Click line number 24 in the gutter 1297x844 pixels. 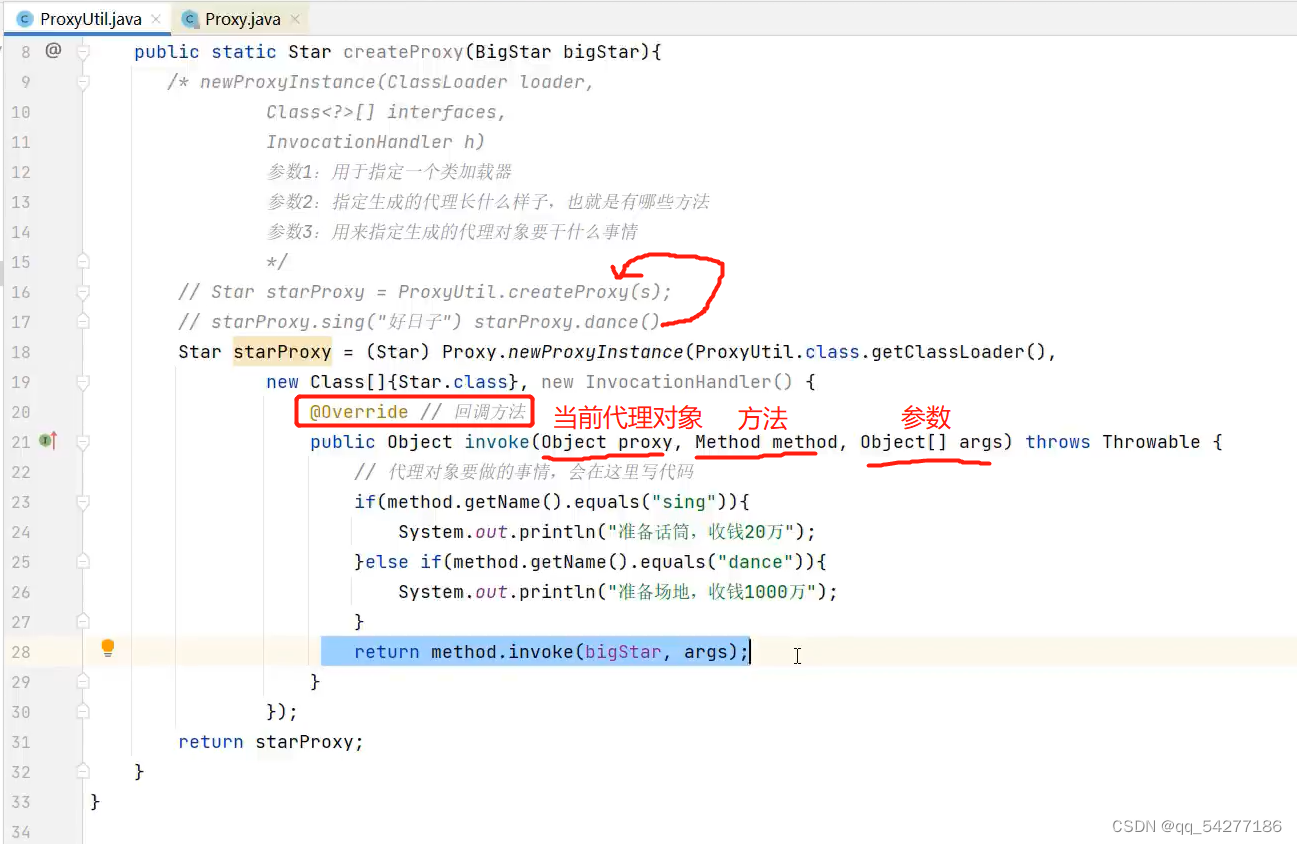point(21,532)
